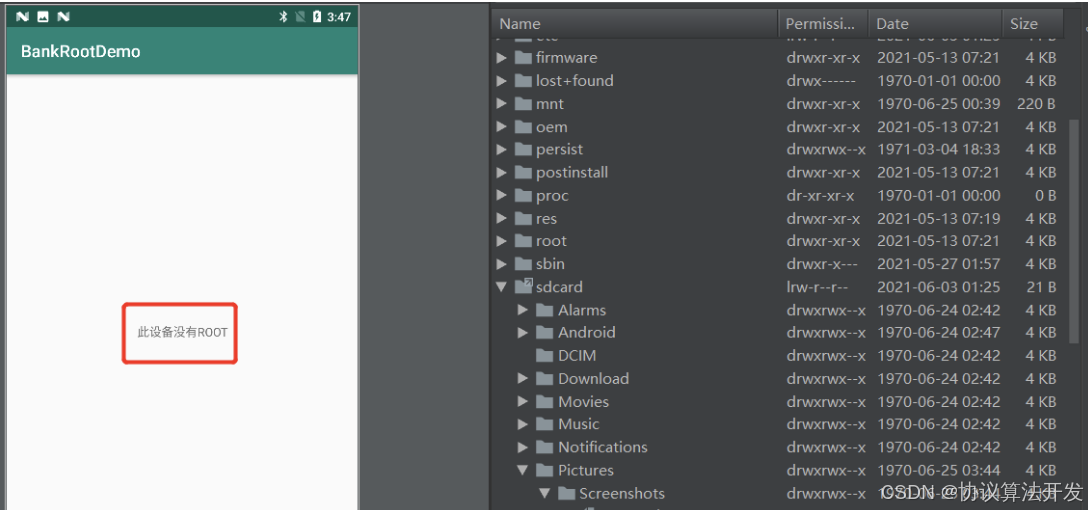This screenshot has height=510, width=1088.
Task: Click the Bluetooth icon in phone status bar
Action: point(283,17)
